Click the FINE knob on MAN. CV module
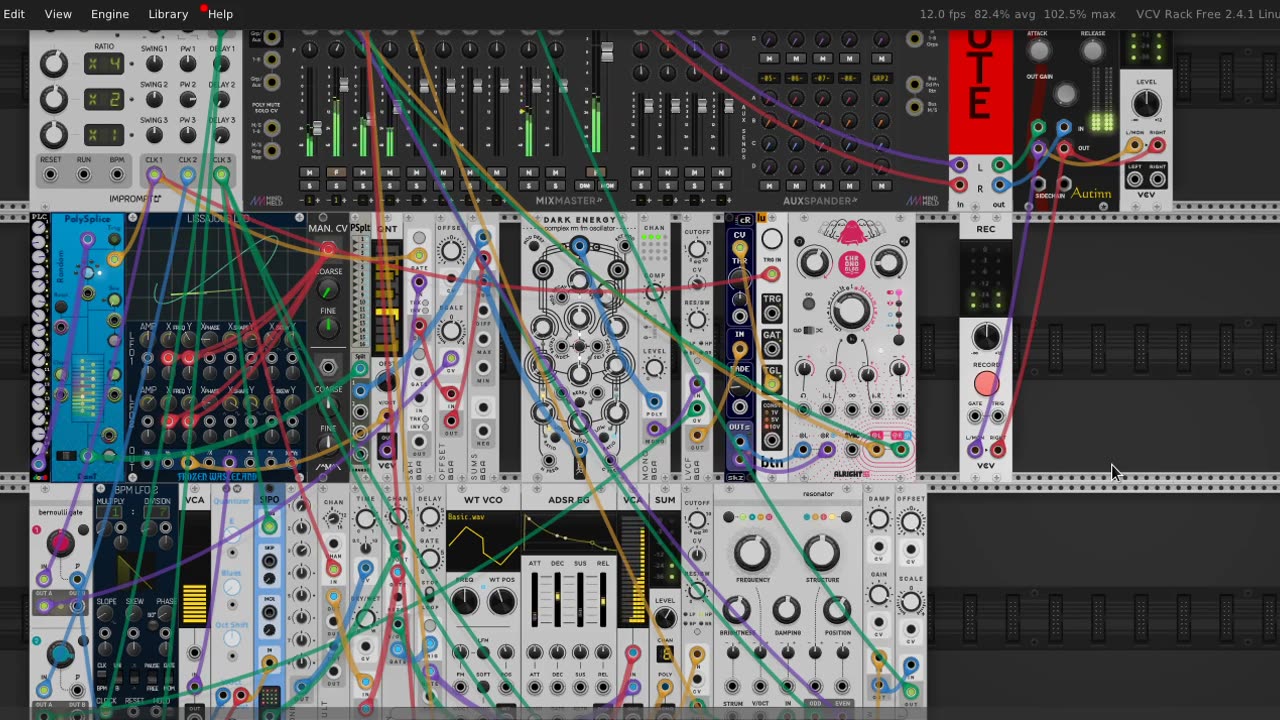Image resolution: width=1280 pixels, height=720 pixels. tap(328, 328)
